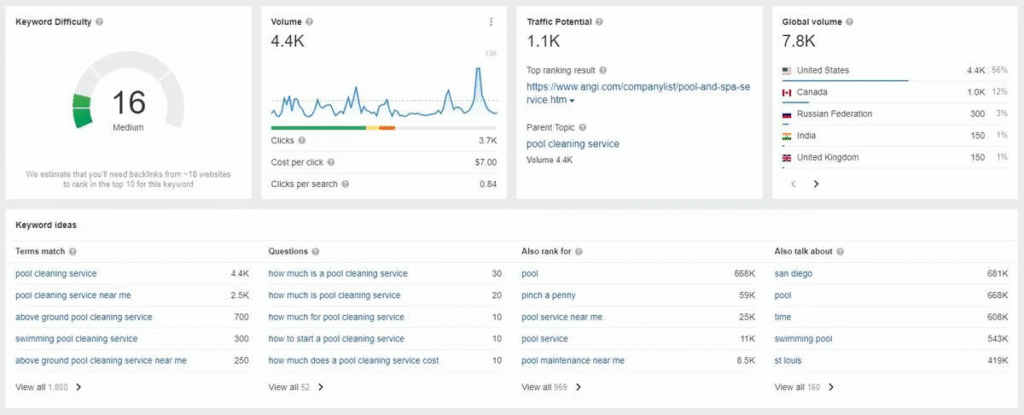Viewport: 1024px width, 415px height.
Task: Go to previous page of countries list
Action: click(791, 184)
